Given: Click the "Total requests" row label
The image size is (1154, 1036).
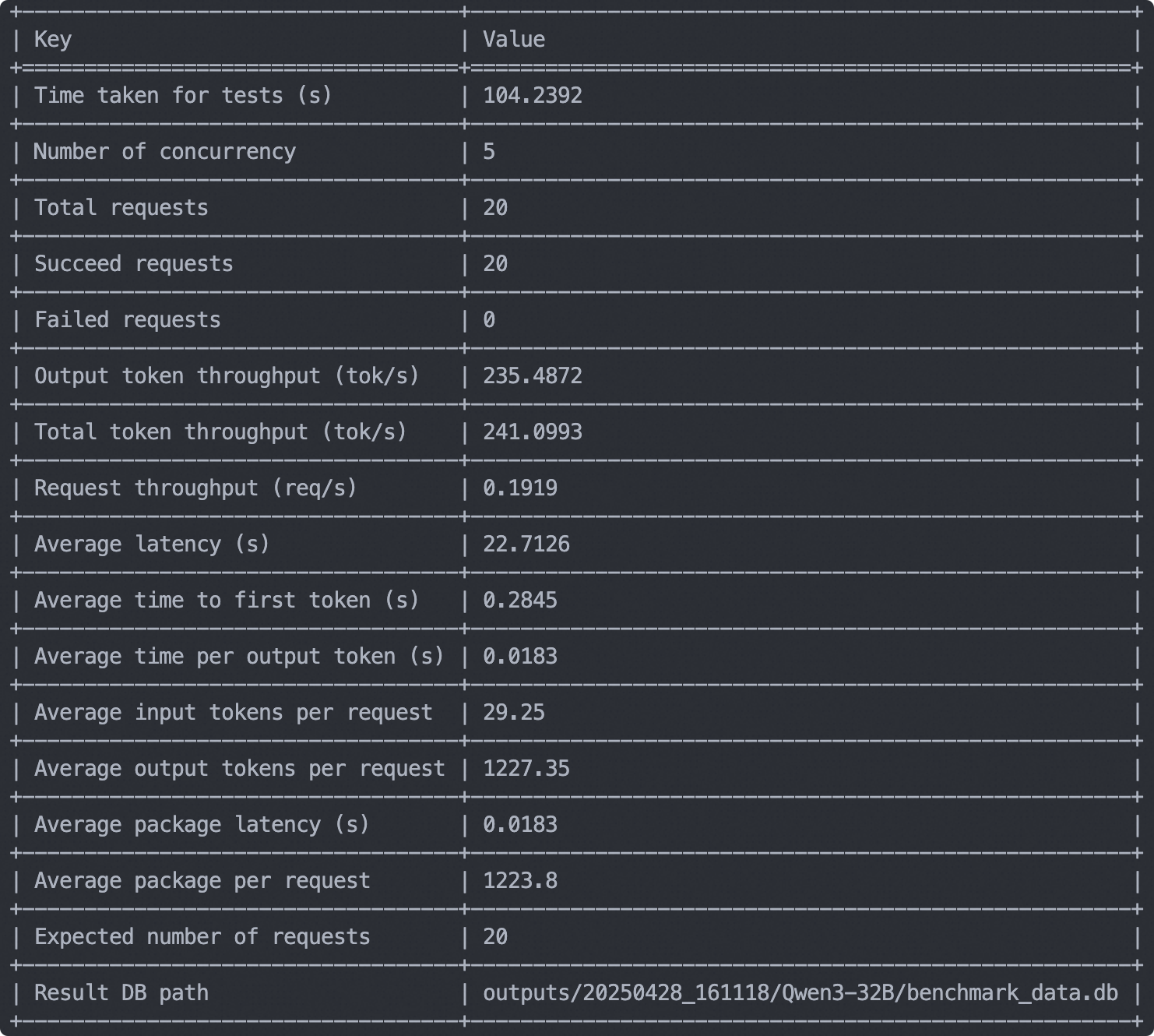Looking at the screenshot, I should pos(121,208).
